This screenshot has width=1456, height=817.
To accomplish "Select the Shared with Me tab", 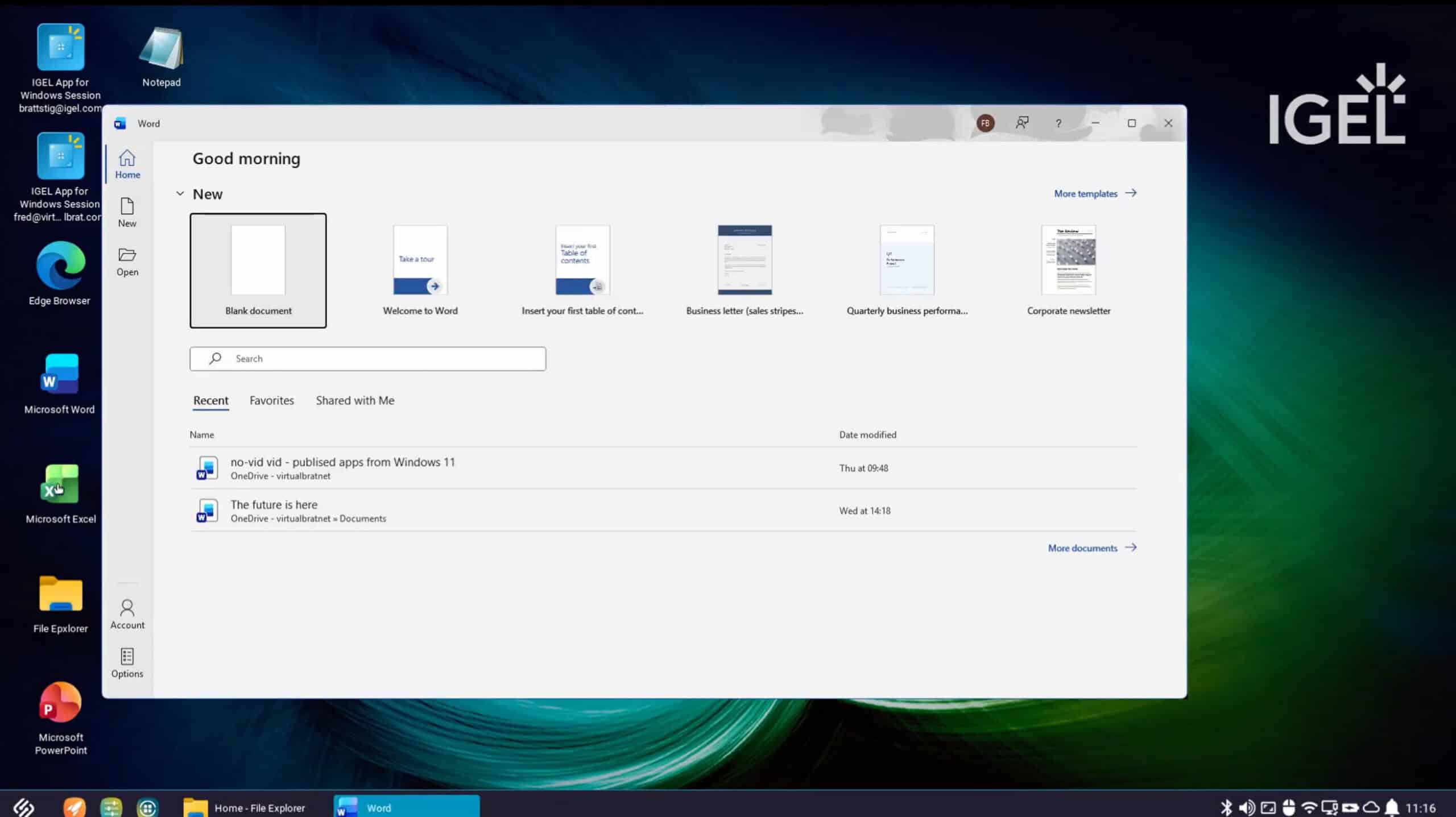I will [355, 400].
